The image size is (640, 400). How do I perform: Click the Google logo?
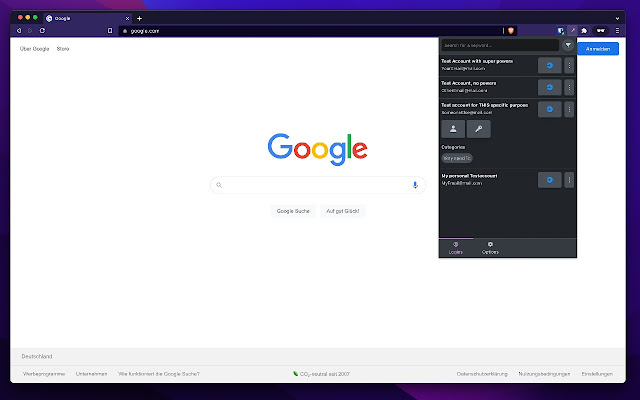click(318, 149)
